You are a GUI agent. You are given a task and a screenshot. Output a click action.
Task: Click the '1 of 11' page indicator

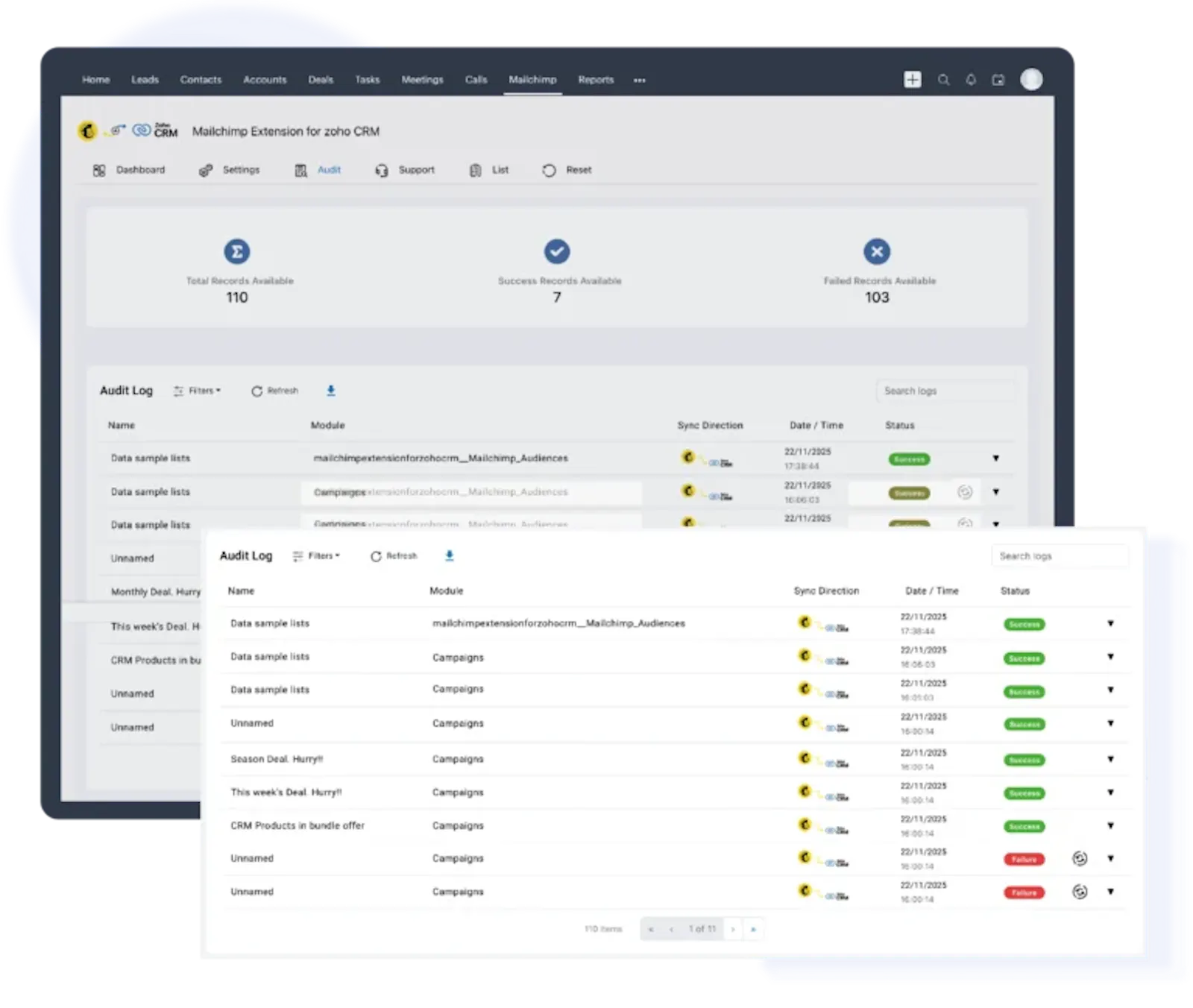tap(702, 929)
